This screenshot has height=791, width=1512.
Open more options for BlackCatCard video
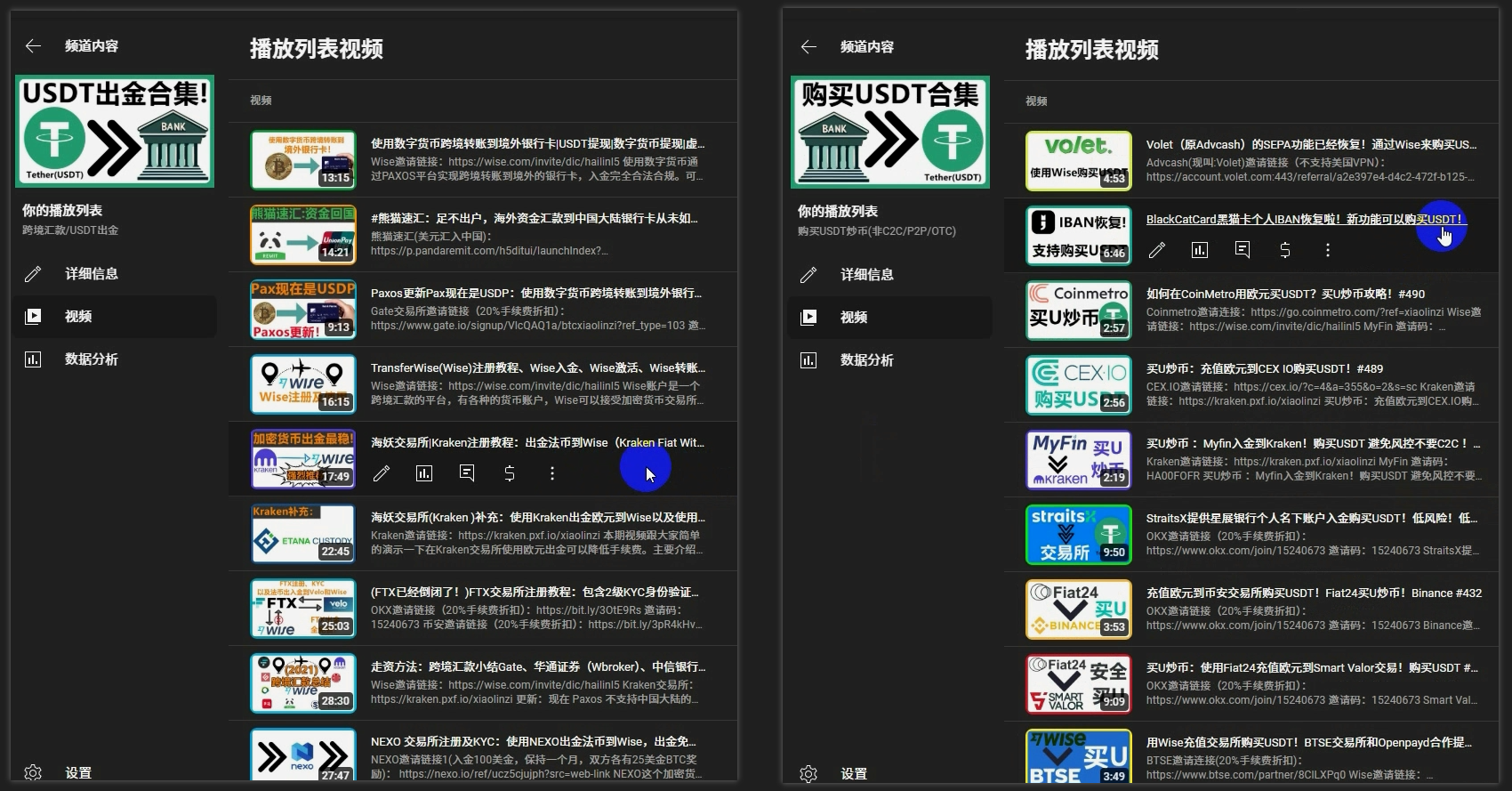(1328, 250)
